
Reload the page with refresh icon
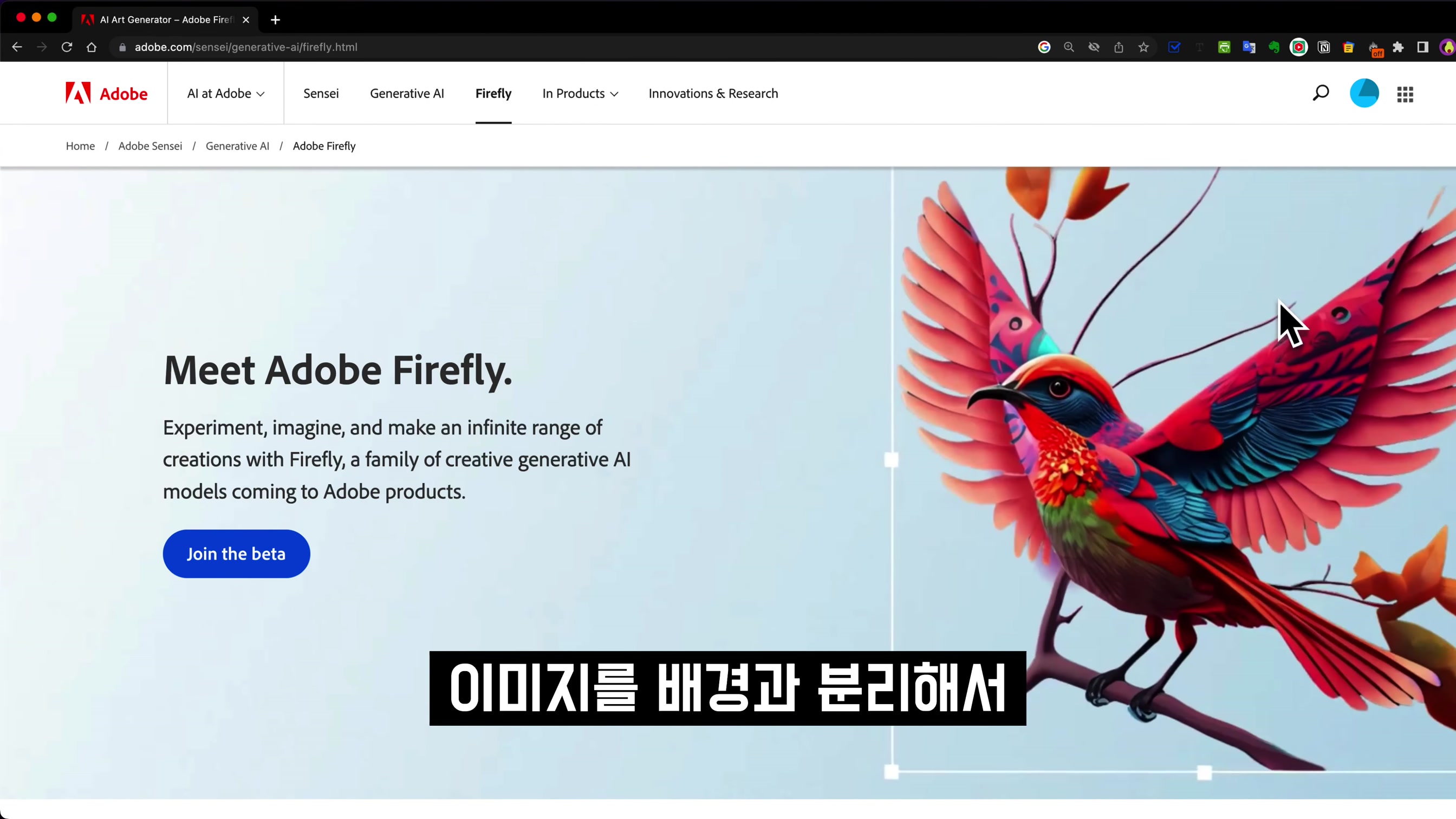67,47
